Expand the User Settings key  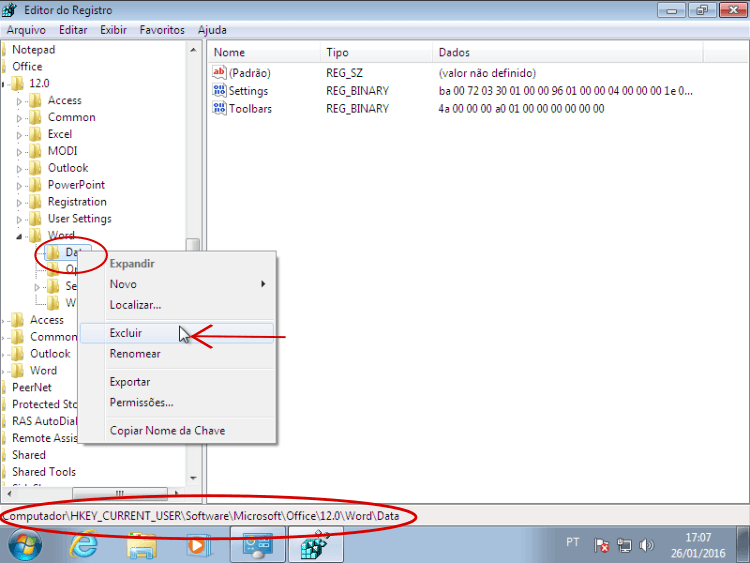[19, 220]
